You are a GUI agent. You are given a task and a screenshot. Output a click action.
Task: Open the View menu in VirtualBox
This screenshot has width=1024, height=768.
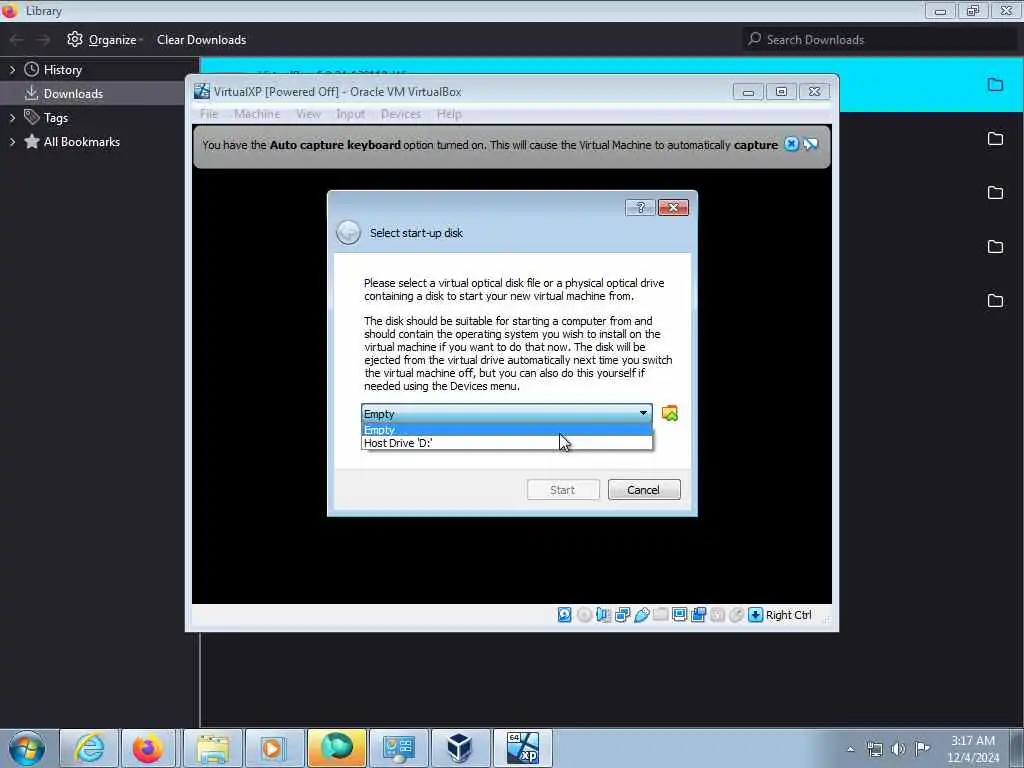(308, 114)
